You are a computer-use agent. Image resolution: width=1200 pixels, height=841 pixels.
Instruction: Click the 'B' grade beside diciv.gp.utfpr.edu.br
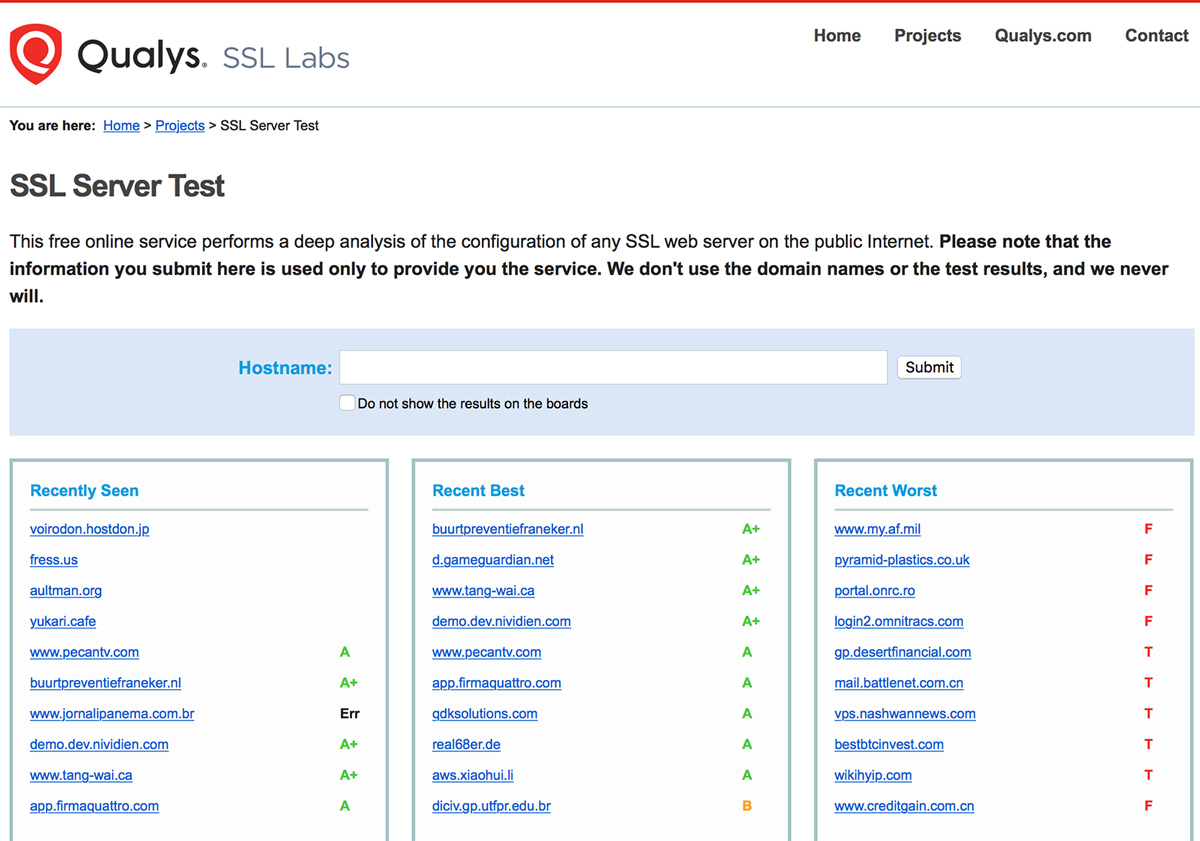coord(747,806)
